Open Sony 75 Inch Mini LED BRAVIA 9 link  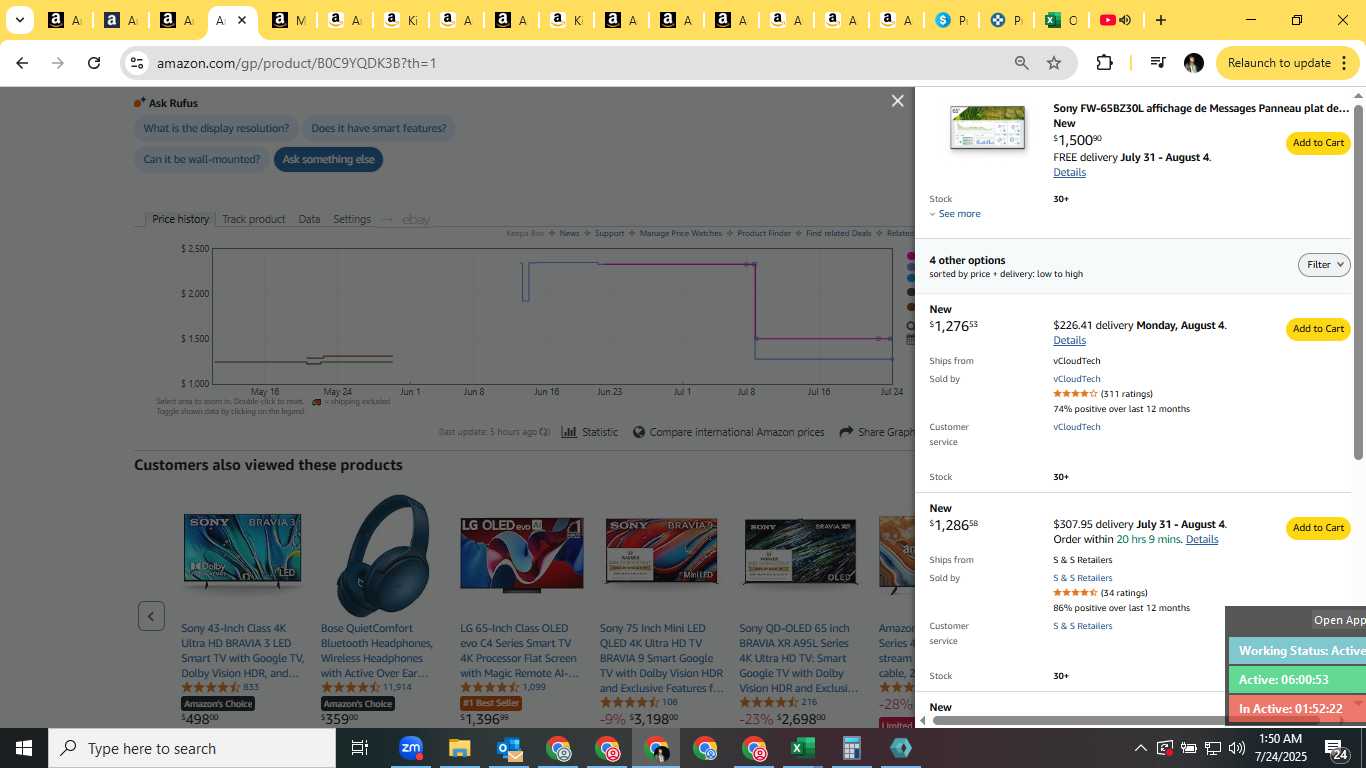click(661, 658)
